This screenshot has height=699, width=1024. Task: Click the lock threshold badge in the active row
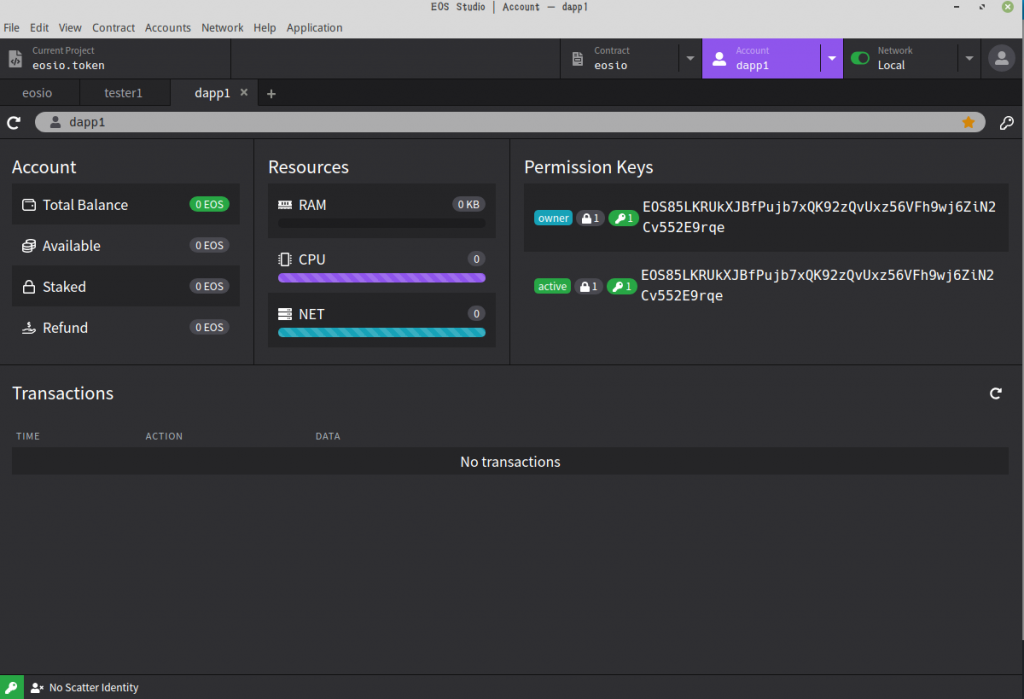click(x=588, y=286)
